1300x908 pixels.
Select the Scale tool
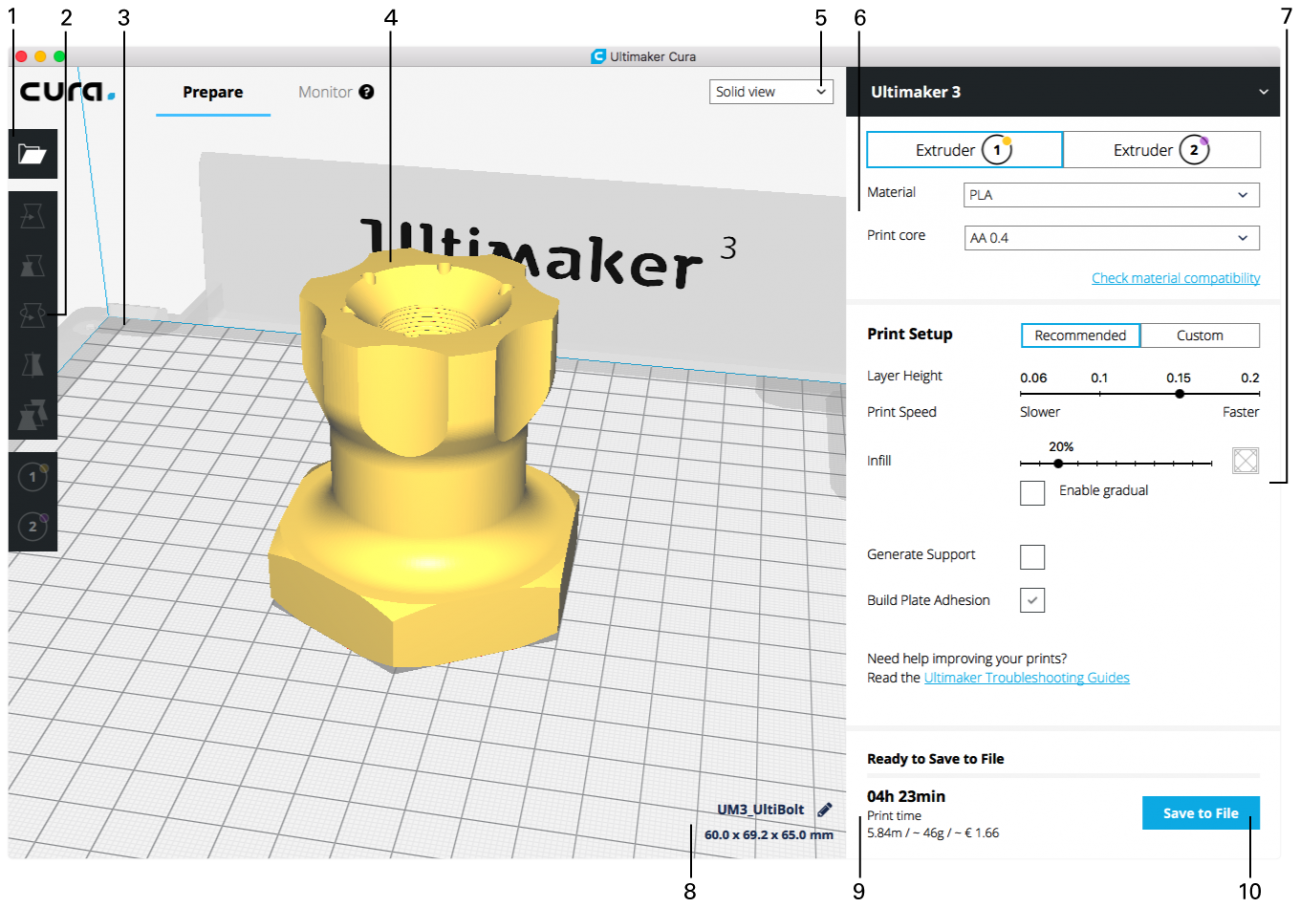point(32,265)
